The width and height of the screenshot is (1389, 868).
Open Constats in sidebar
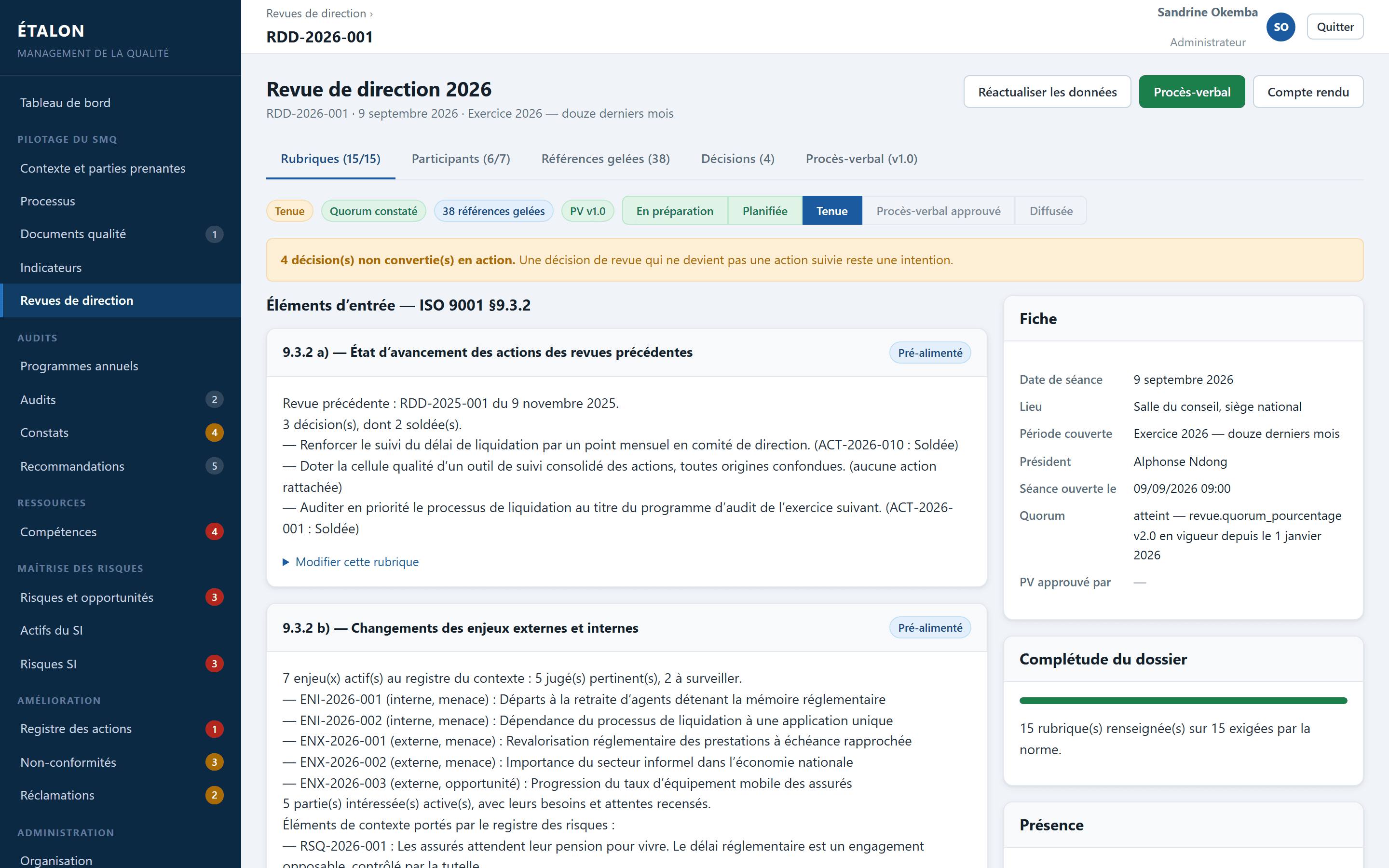coord(121,433)
